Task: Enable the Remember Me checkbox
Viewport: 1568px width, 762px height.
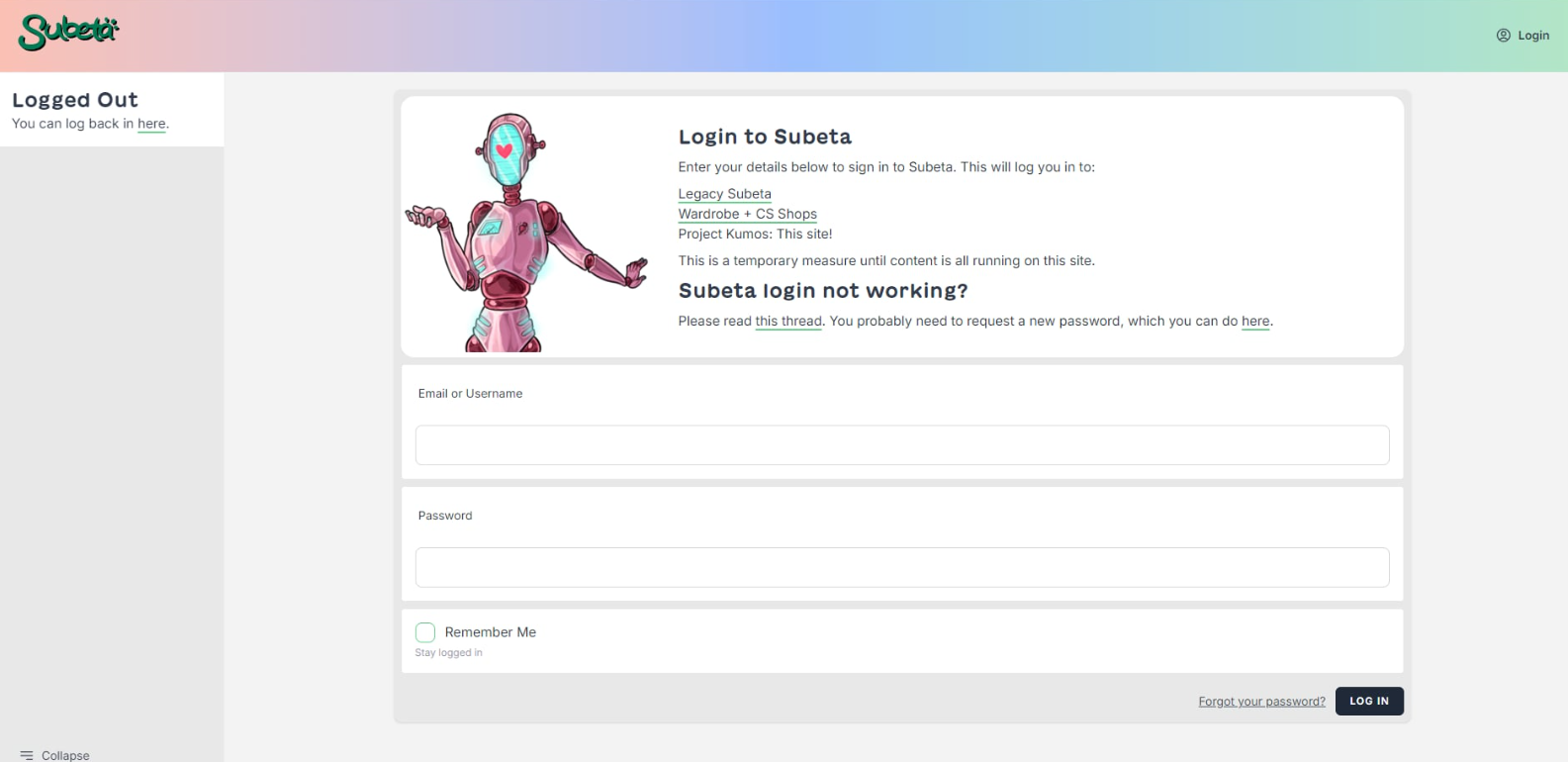Action: (425, 632)
